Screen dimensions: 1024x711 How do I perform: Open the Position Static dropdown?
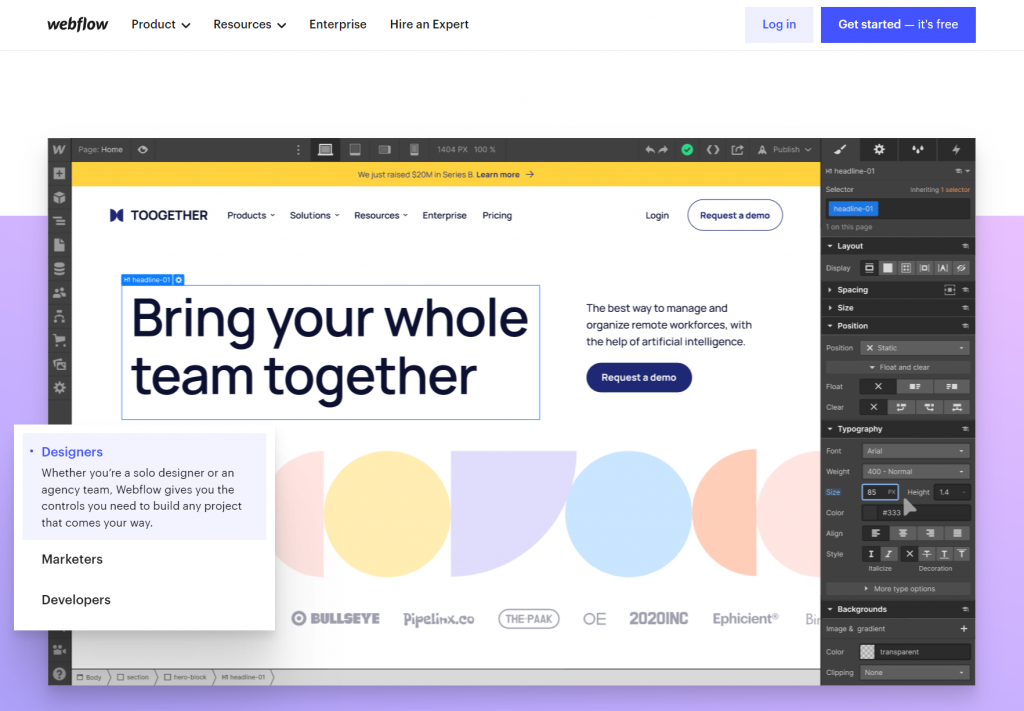tap(914, 348)
